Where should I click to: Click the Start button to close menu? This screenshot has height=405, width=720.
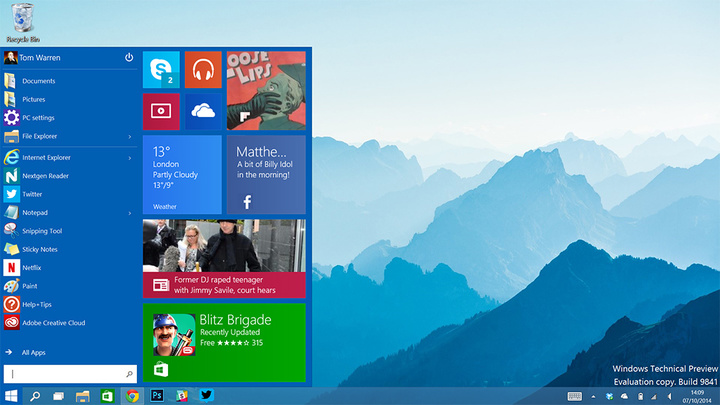click(x=11, y=396)
